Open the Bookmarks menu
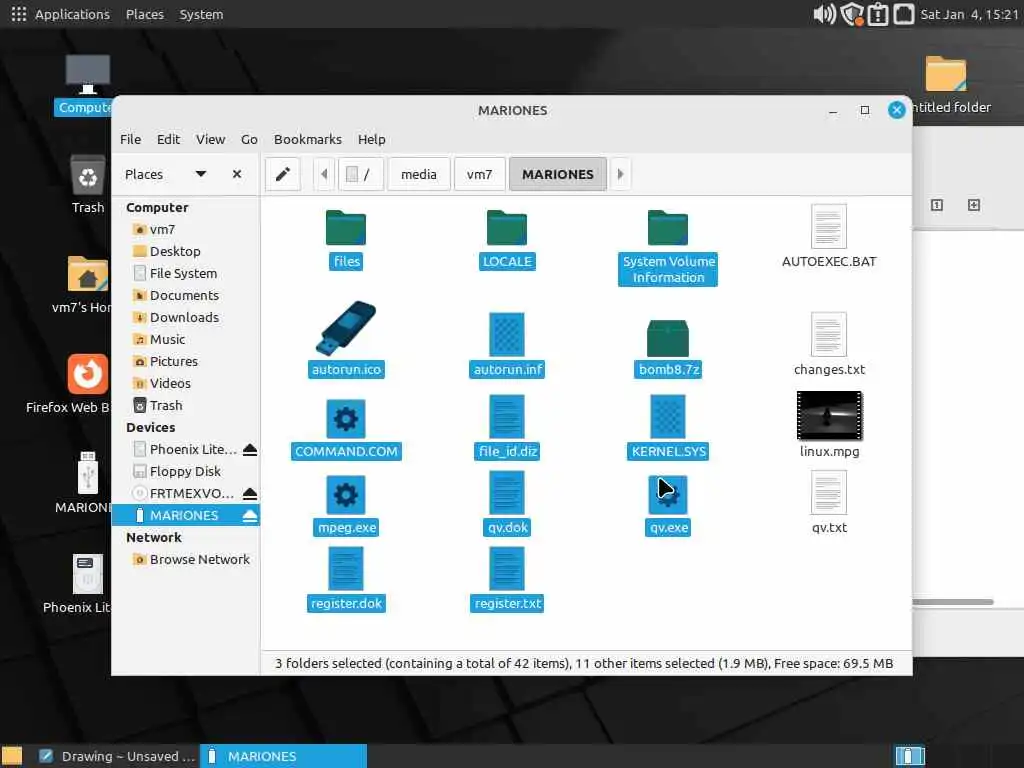 pyautogui.click(x=308, y=139)
